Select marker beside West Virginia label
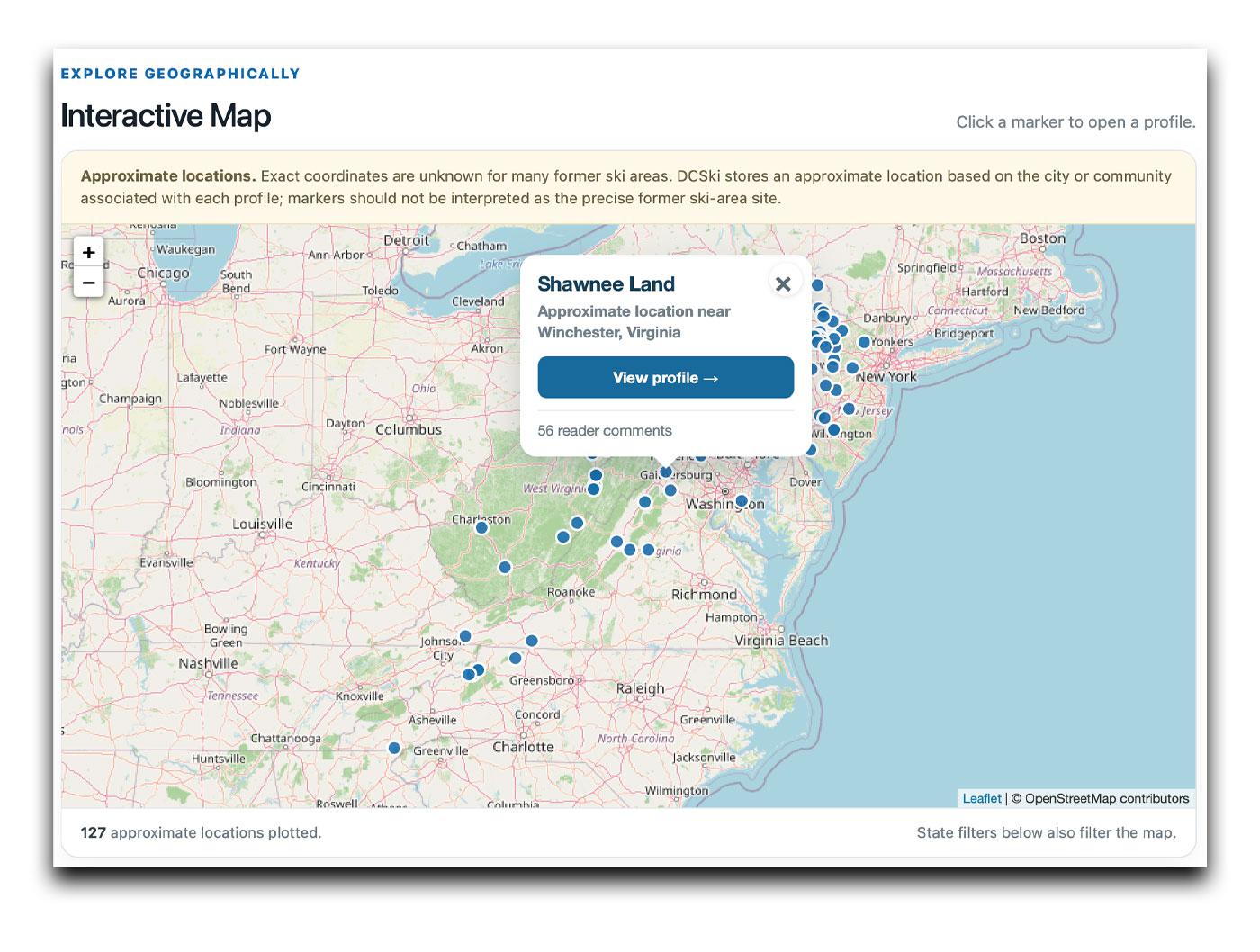This screenshot has width=1260, height=952. (x=593, y=489)
